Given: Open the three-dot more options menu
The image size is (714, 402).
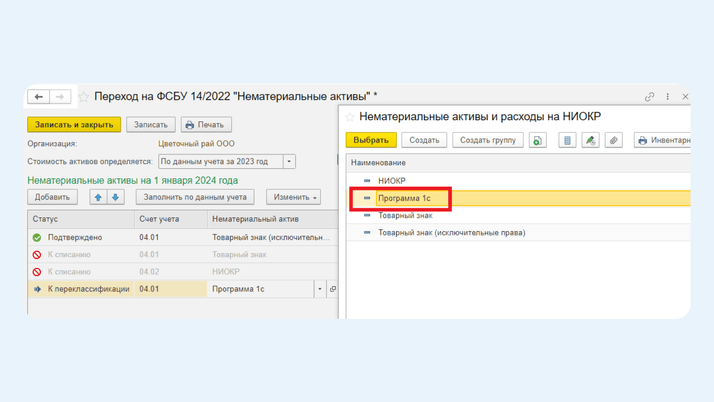Looking at the screenshot, I should (x=668, y=97).
